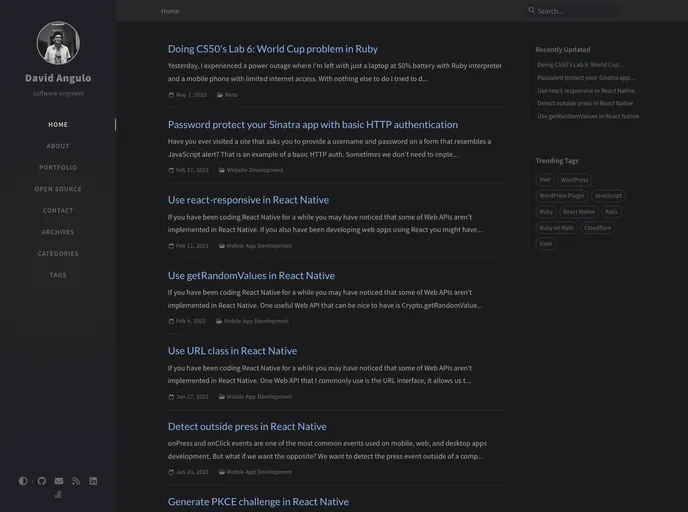This screenshot has height=512, width=688.
Task: Click folder icon beside Website Development
Action: pos(222,170)
